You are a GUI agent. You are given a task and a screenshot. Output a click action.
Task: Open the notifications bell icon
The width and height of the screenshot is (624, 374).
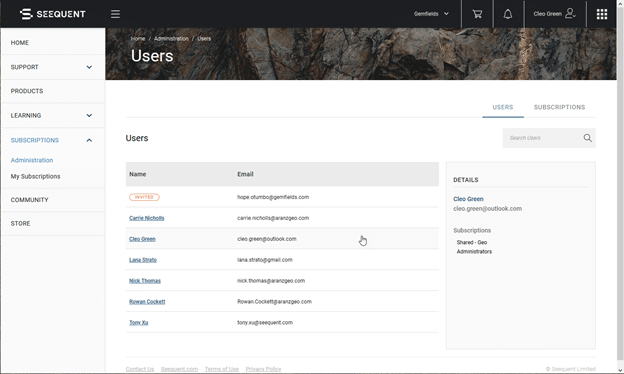(x=508, y=14)
